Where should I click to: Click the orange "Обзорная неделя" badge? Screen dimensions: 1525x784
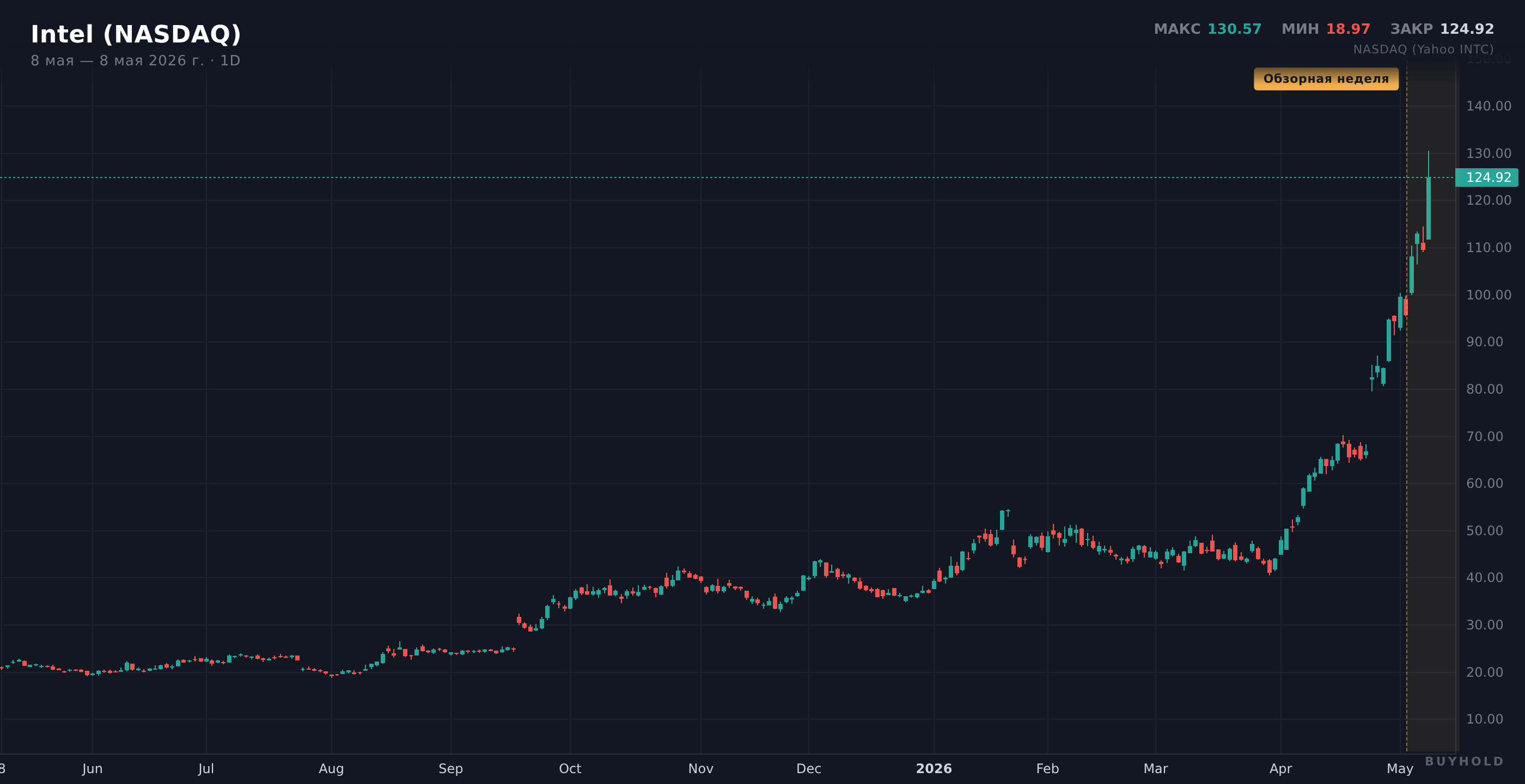[x=1326, y=79]
